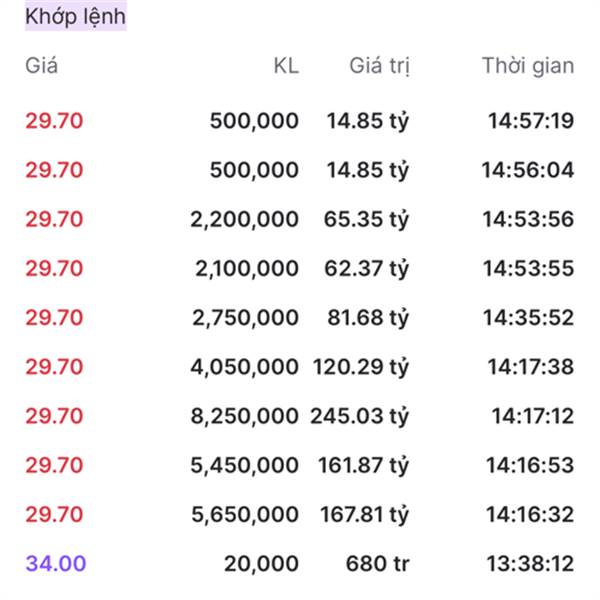The image size is (600, 600).
Task: Click the 8,250,000 volume cell
Action: click(244, 416)
